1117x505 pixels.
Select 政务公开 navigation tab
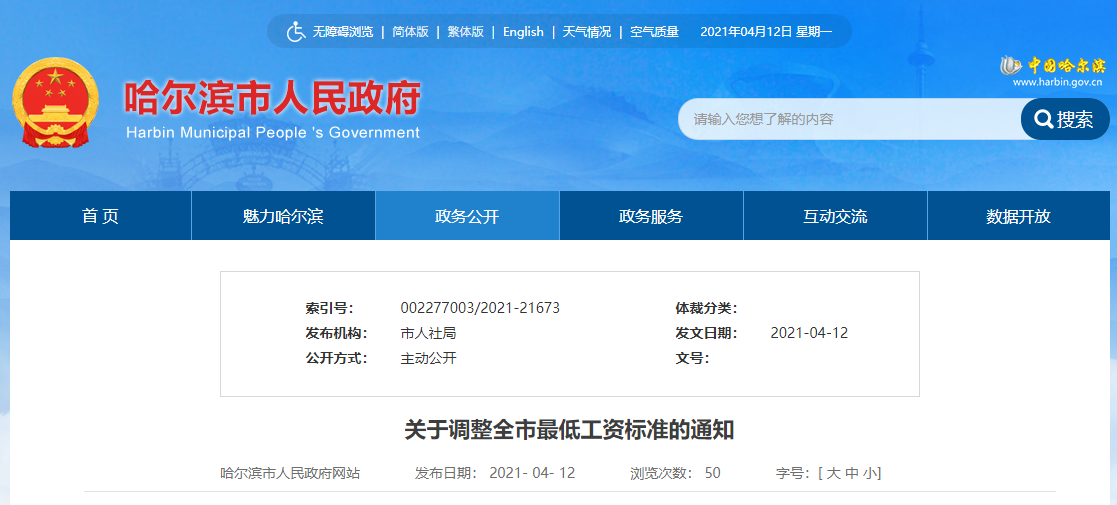pos(467,216)
